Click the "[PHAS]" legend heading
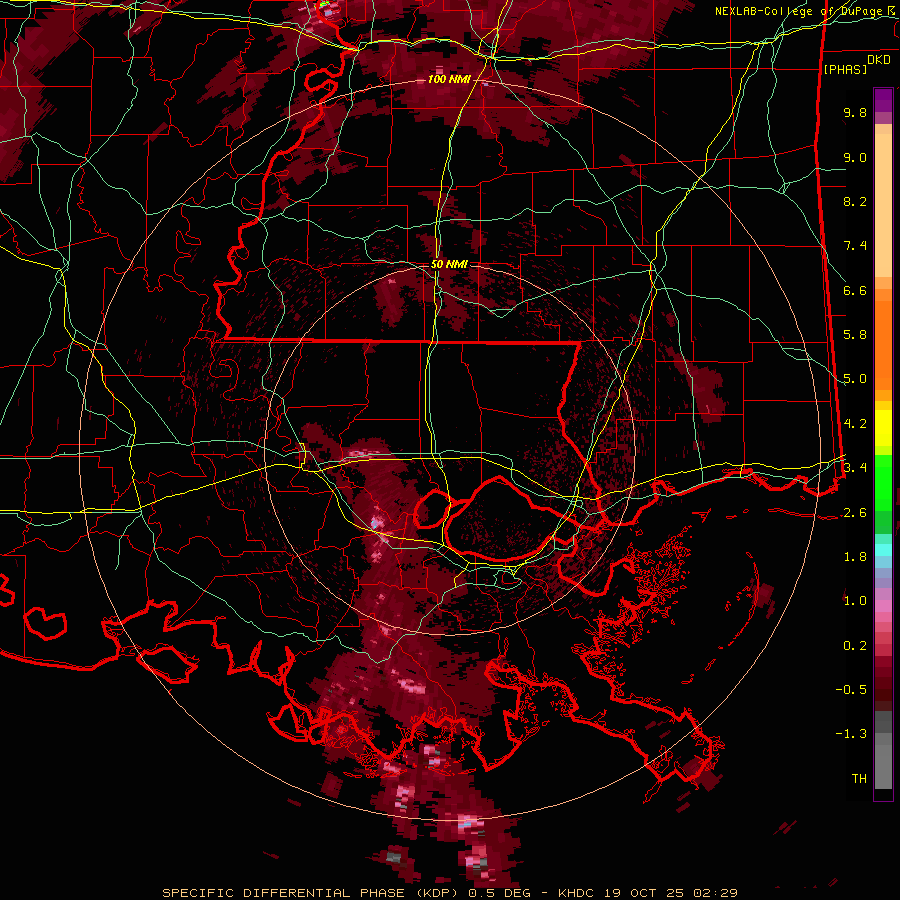This screenshot has height=900, width=900. tap(845, 69)
